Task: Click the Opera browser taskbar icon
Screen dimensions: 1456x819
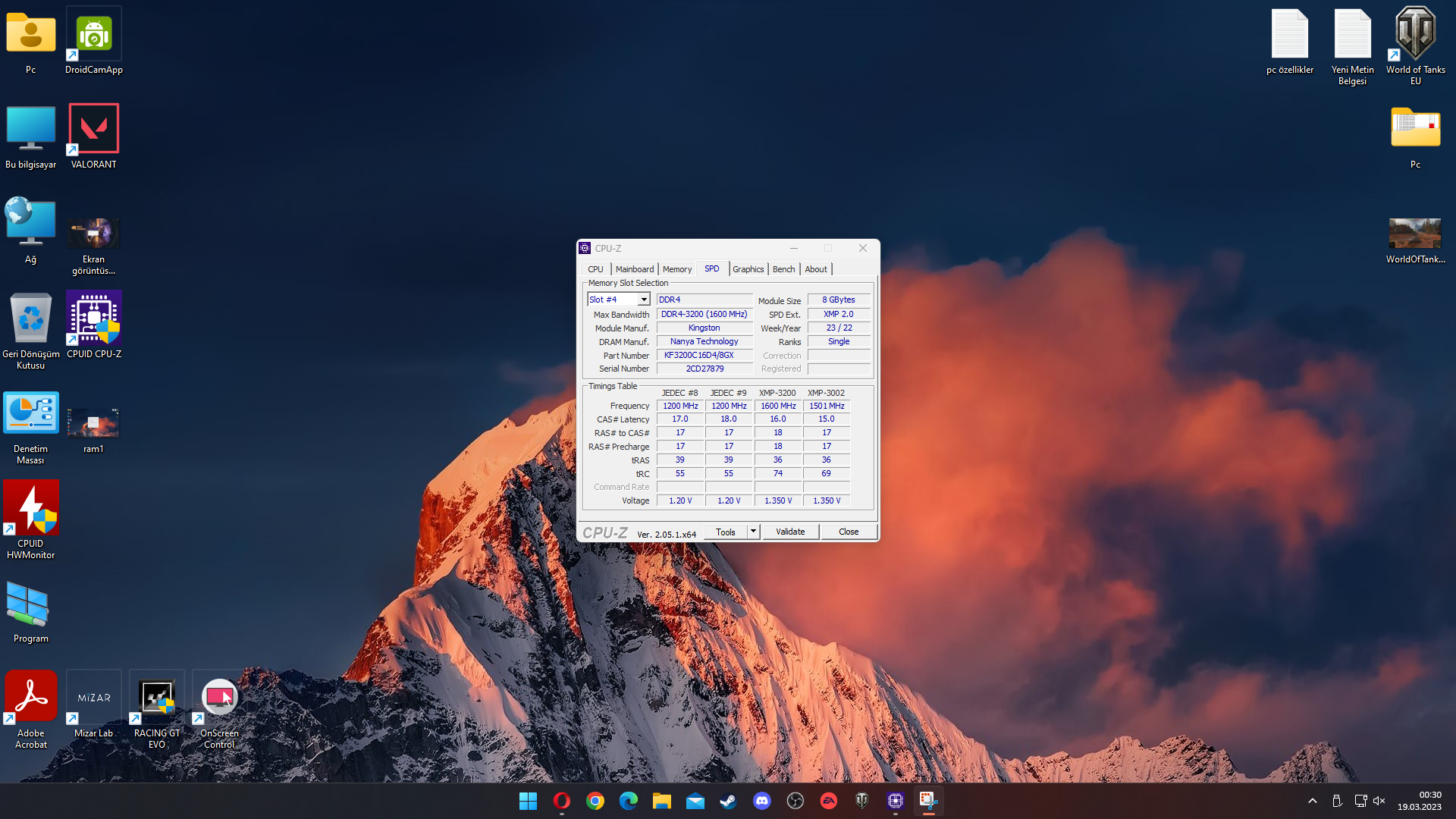Action: (x=561, y=801)
